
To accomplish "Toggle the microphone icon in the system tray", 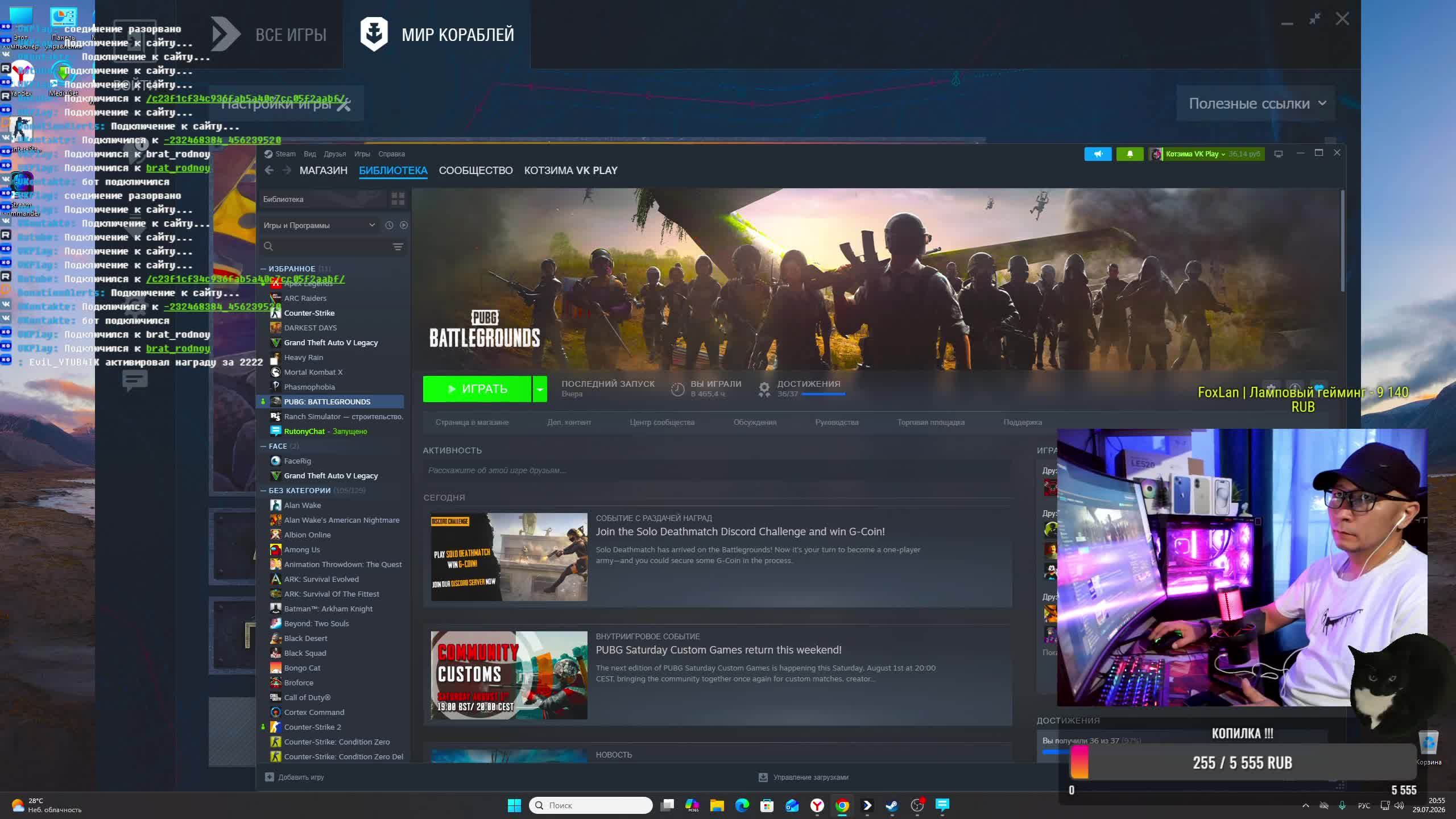I will point(1342,805).
